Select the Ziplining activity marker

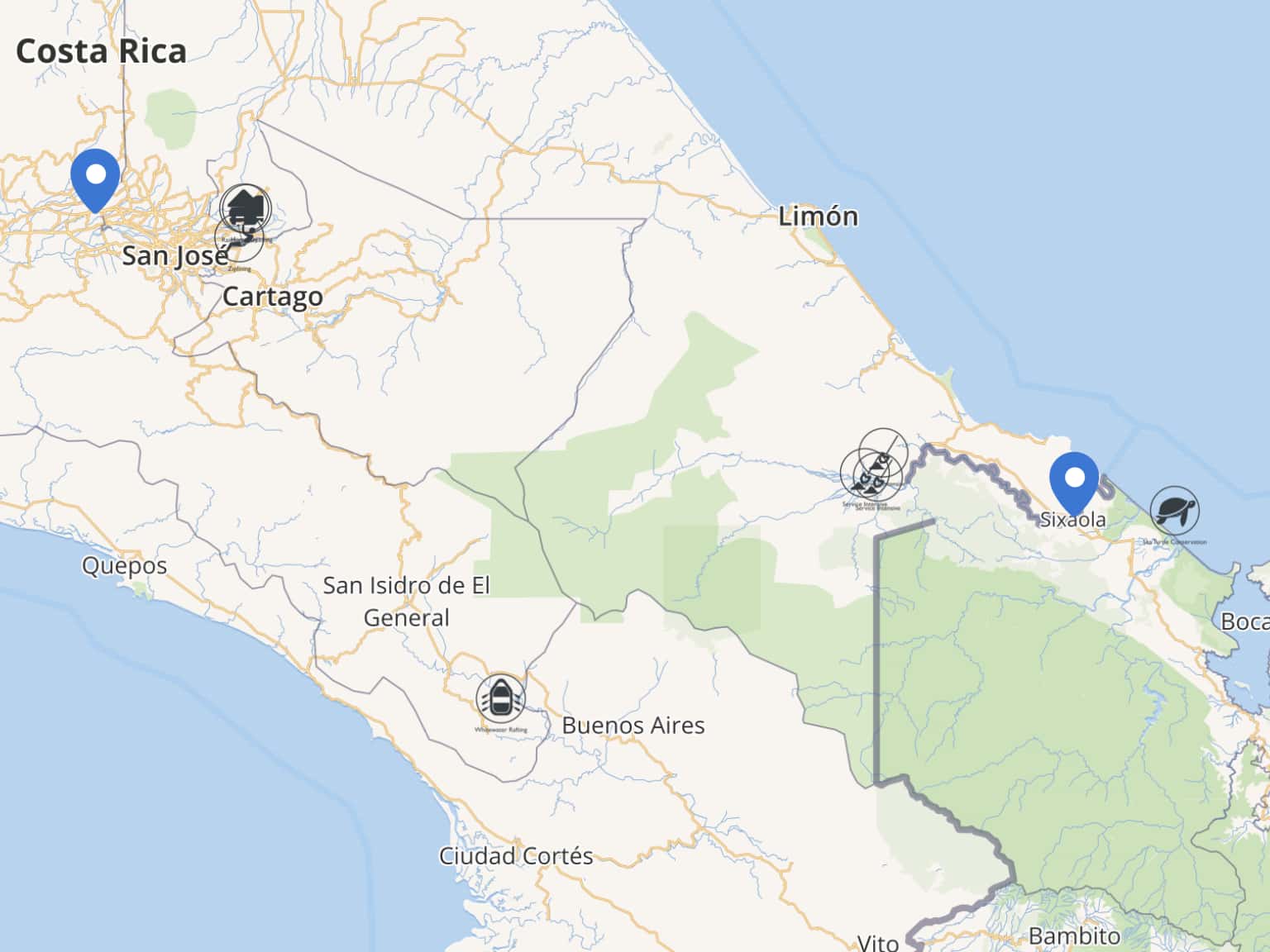[x=239, y=240]
